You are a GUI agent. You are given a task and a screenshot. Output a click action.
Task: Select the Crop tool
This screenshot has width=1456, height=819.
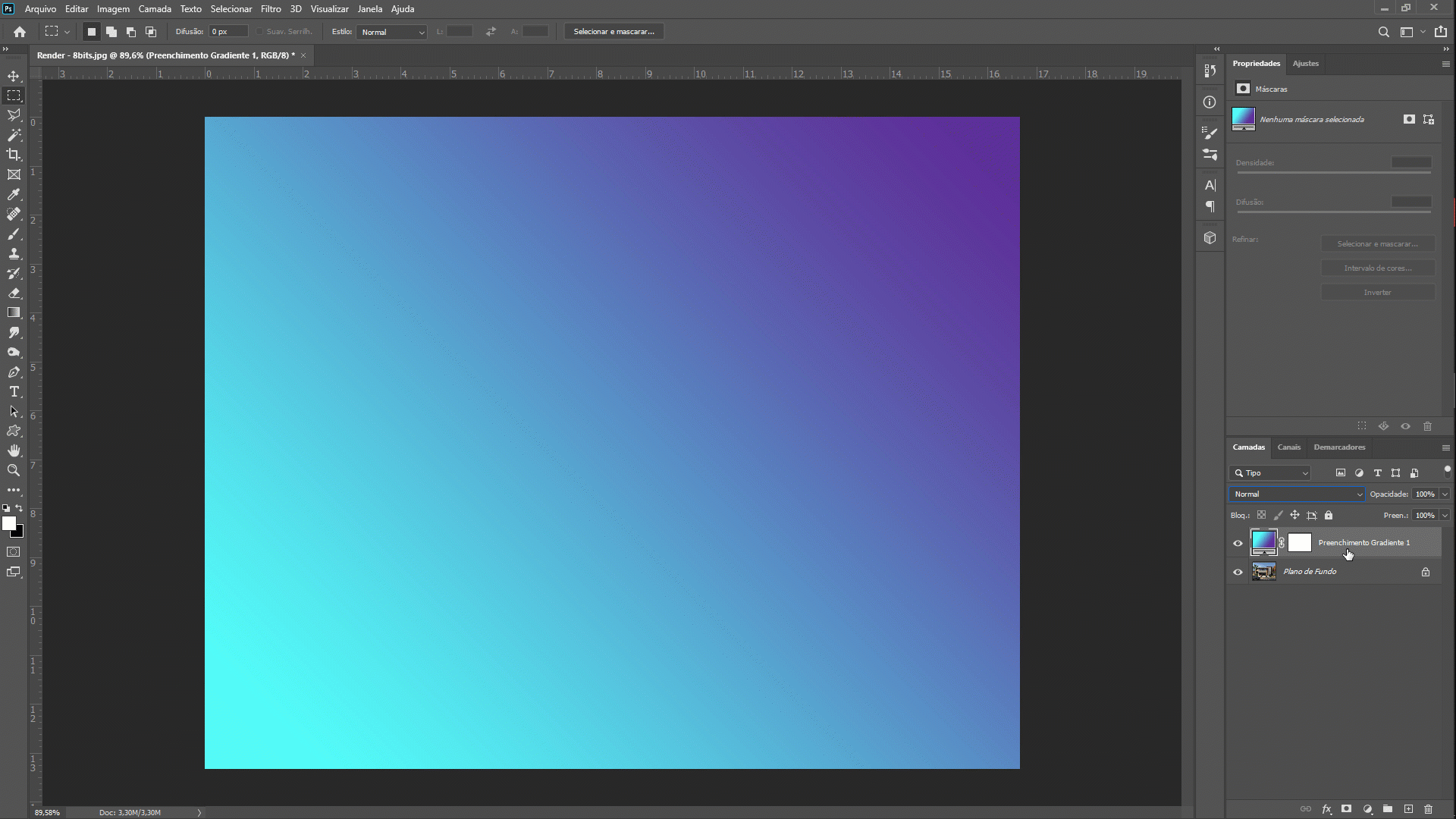(14, 155)
